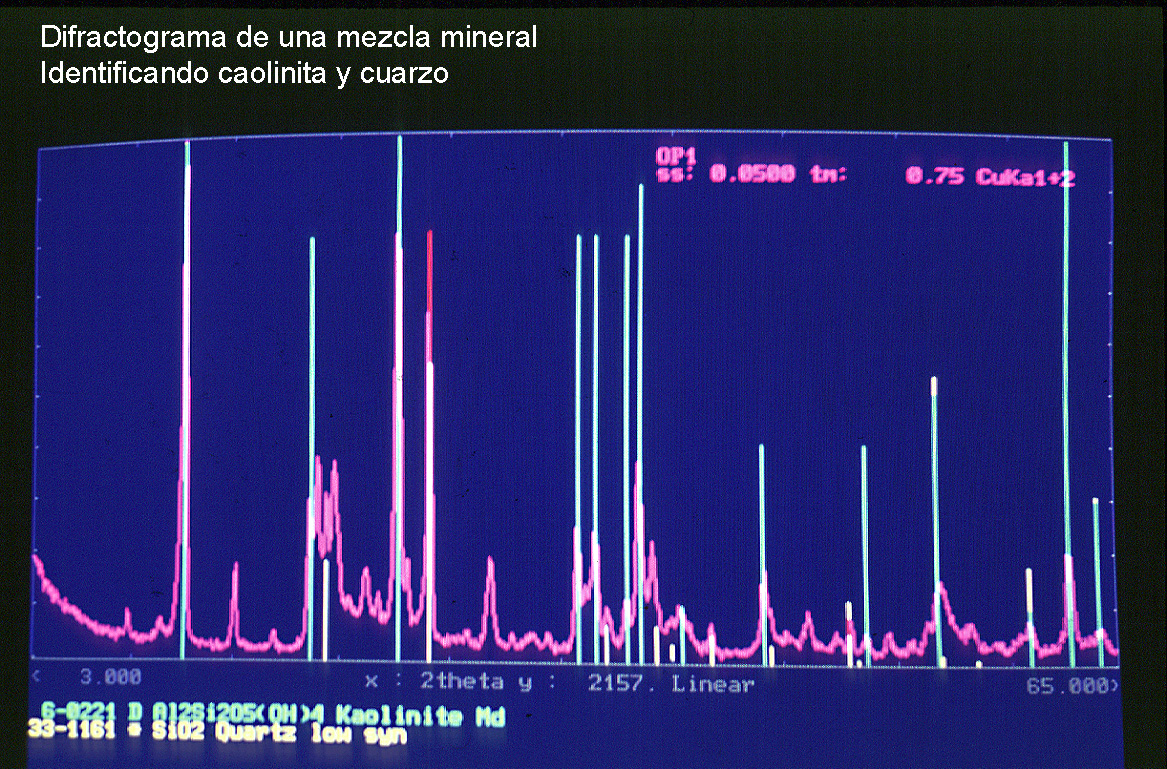Select the SiO2 Quartz low syn line
1167x769 pixels.
(x=217, y=733)
